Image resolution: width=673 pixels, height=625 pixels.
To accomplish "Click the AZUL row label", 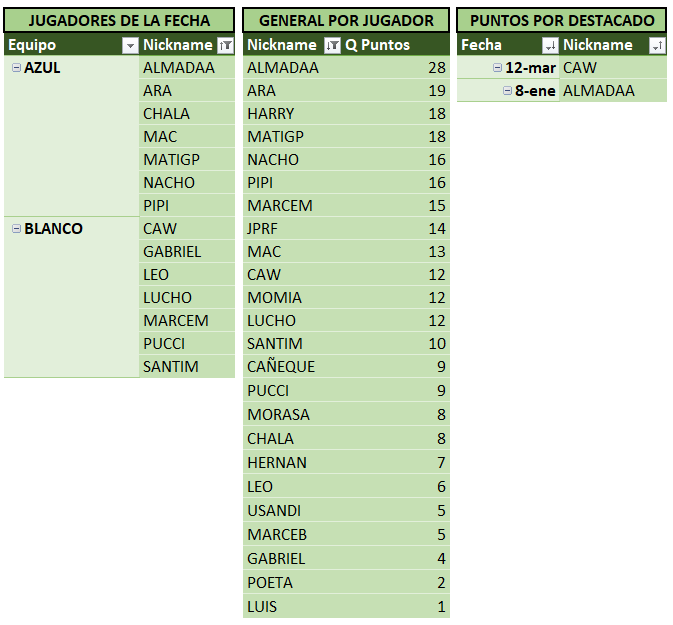I will pos(42,68).
